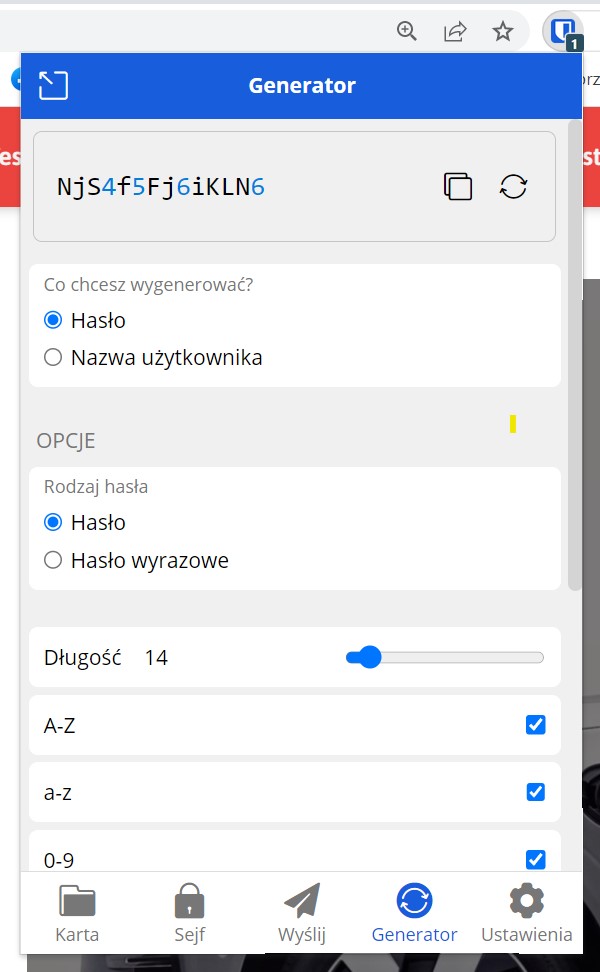Select Hasło under Co chcesz wygenerować
Viewport: 600px width, 972px height.
(54, 321)
